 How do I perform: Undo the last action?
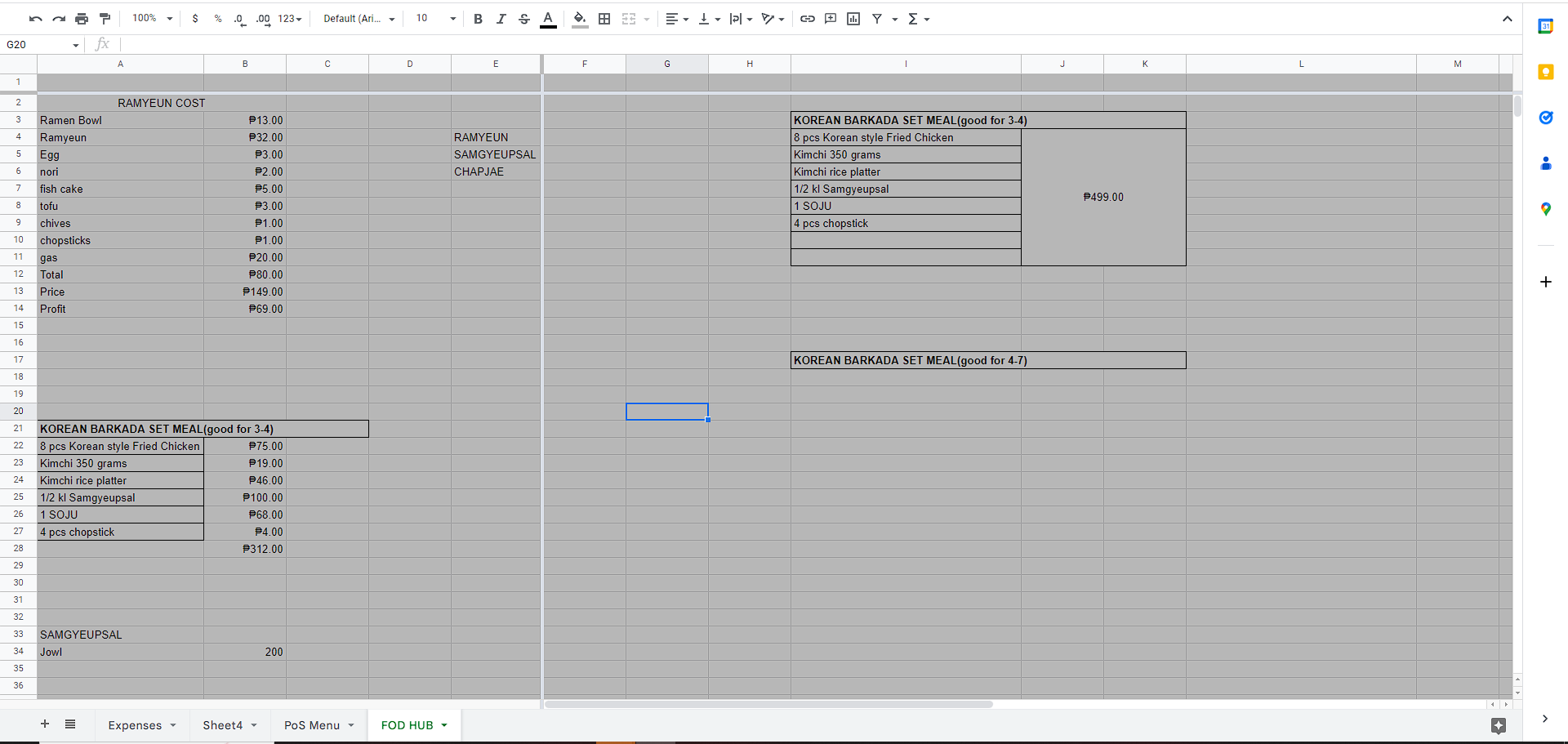[35, 19]
